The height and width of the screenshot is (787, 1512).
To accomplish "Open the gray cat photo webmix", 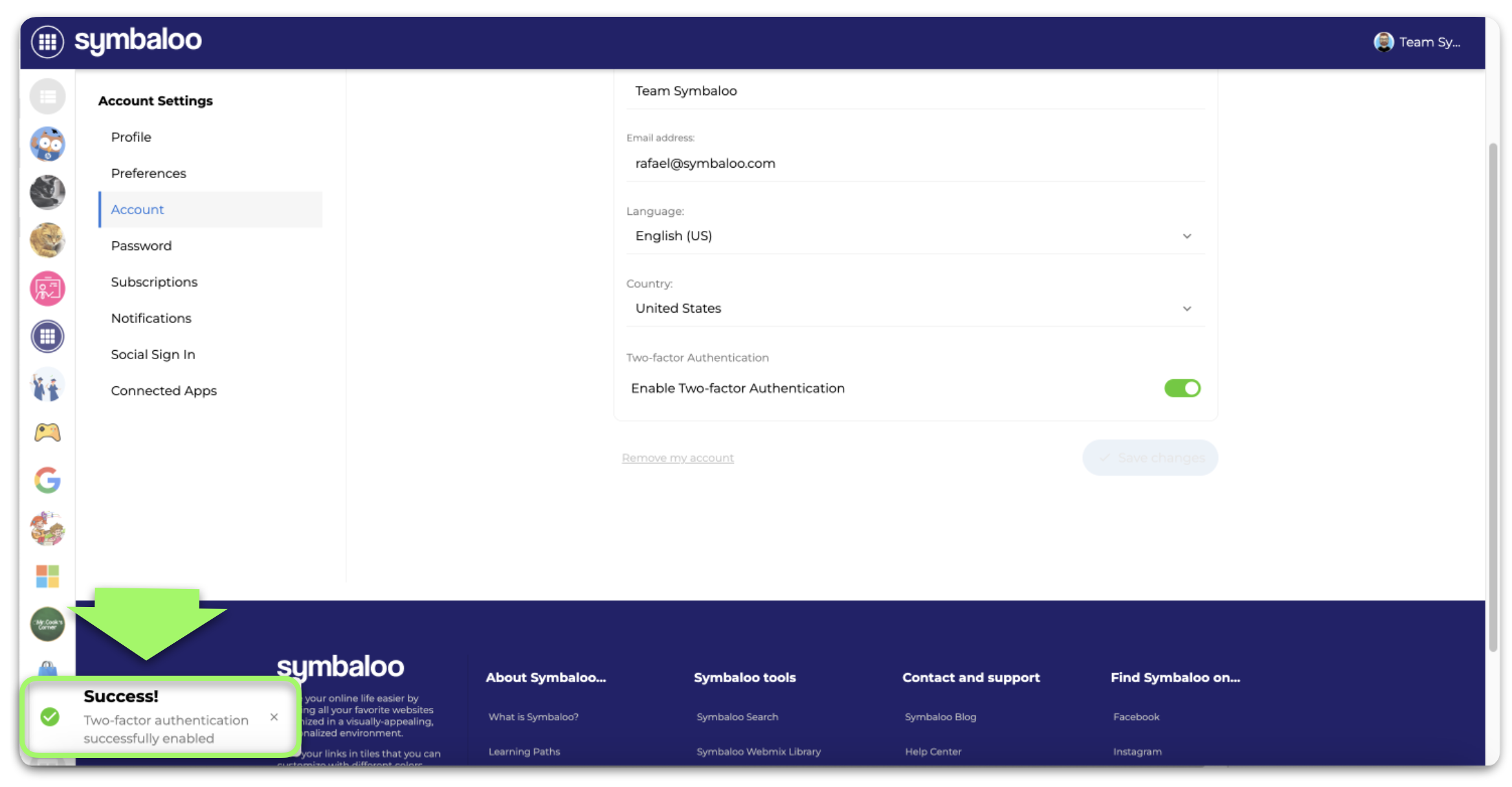I will pos(47,192).
